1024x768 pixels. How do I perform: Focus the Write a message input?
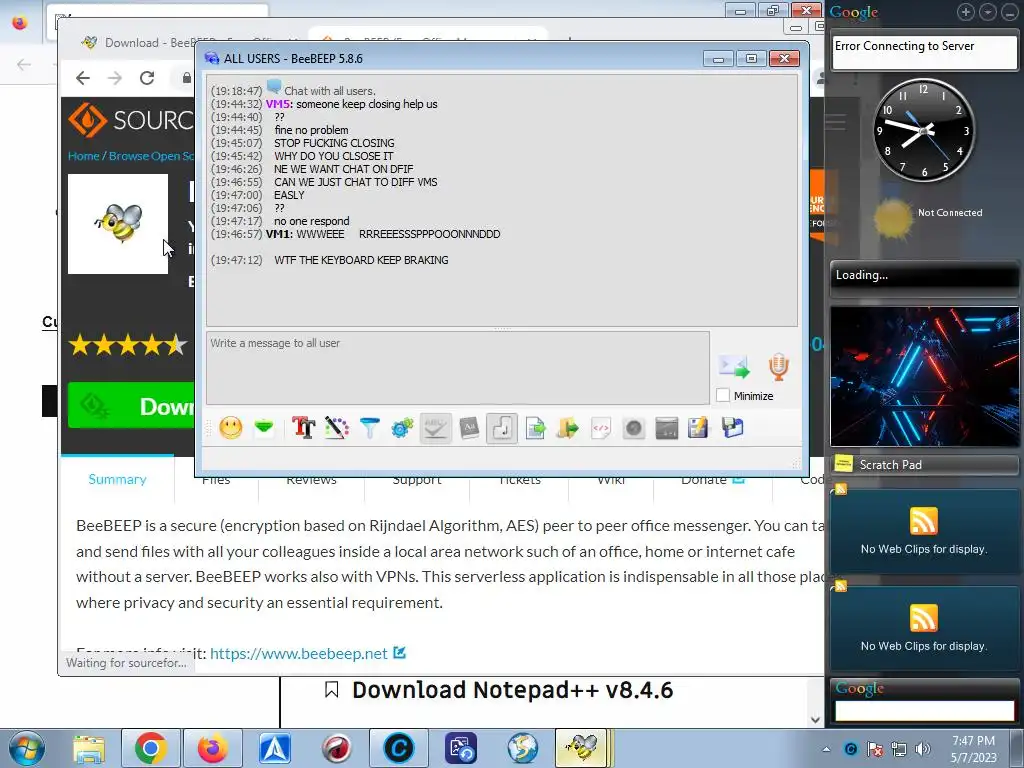coord(458,368)
